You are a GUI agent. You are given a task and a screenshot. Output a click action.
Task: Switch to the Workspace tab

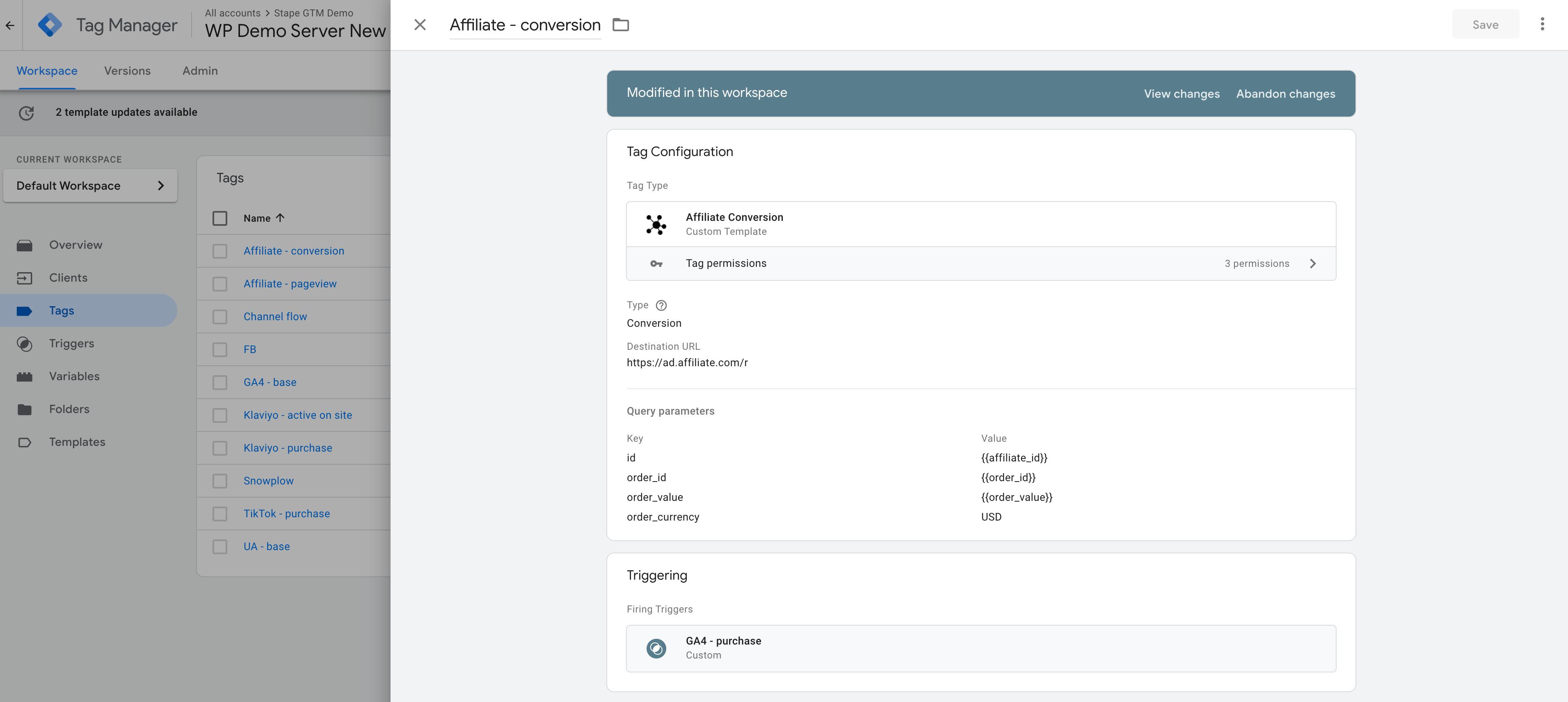[x=47, y=71]
